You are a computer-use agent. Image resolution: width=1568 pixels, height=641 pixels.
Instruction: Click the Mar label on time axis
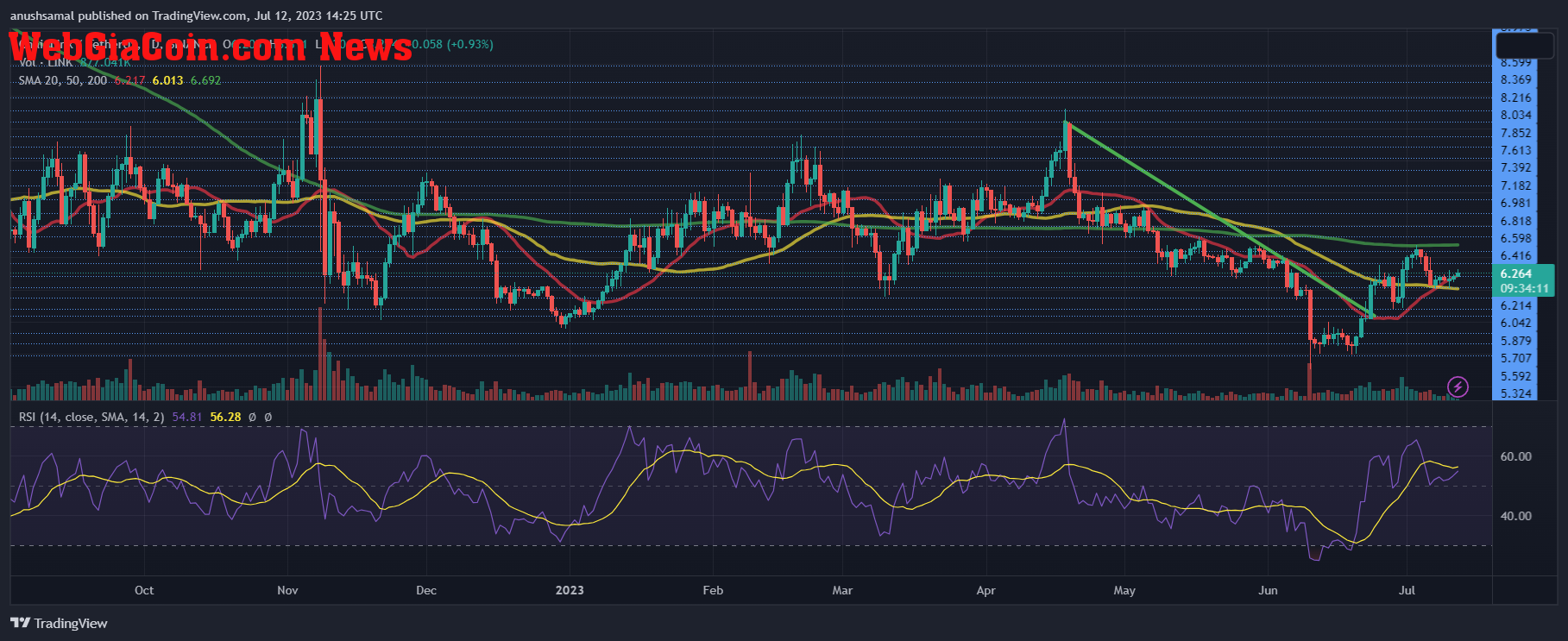tap(842, 590)
